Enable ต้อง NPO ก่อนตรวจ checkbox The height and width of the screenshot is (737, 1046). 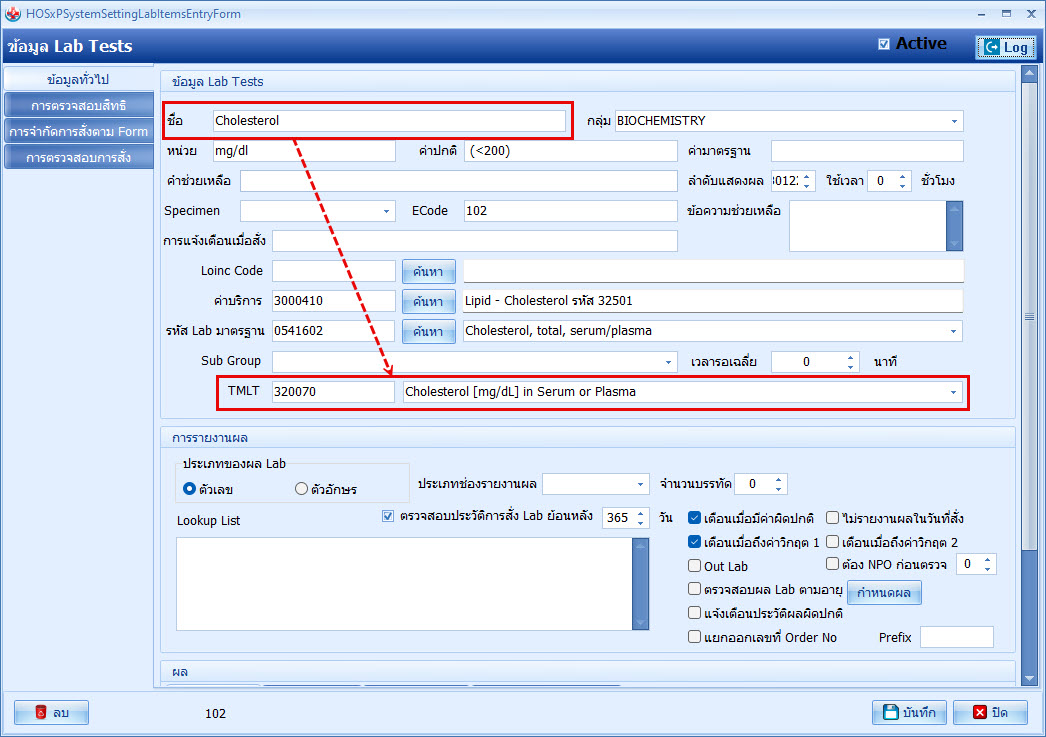pos(833,564)
